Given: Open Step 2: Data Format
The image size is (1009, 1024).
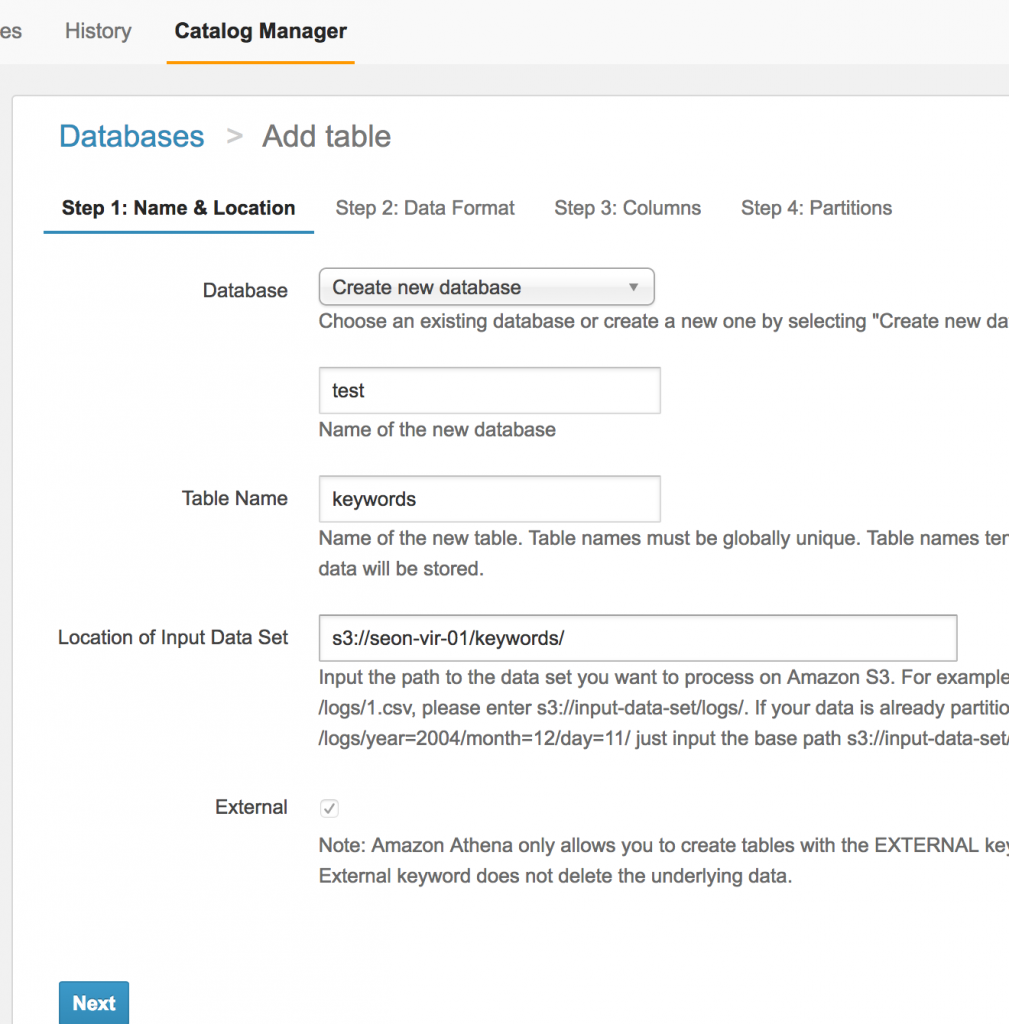Looking at the screenshot, I should 425,208.
